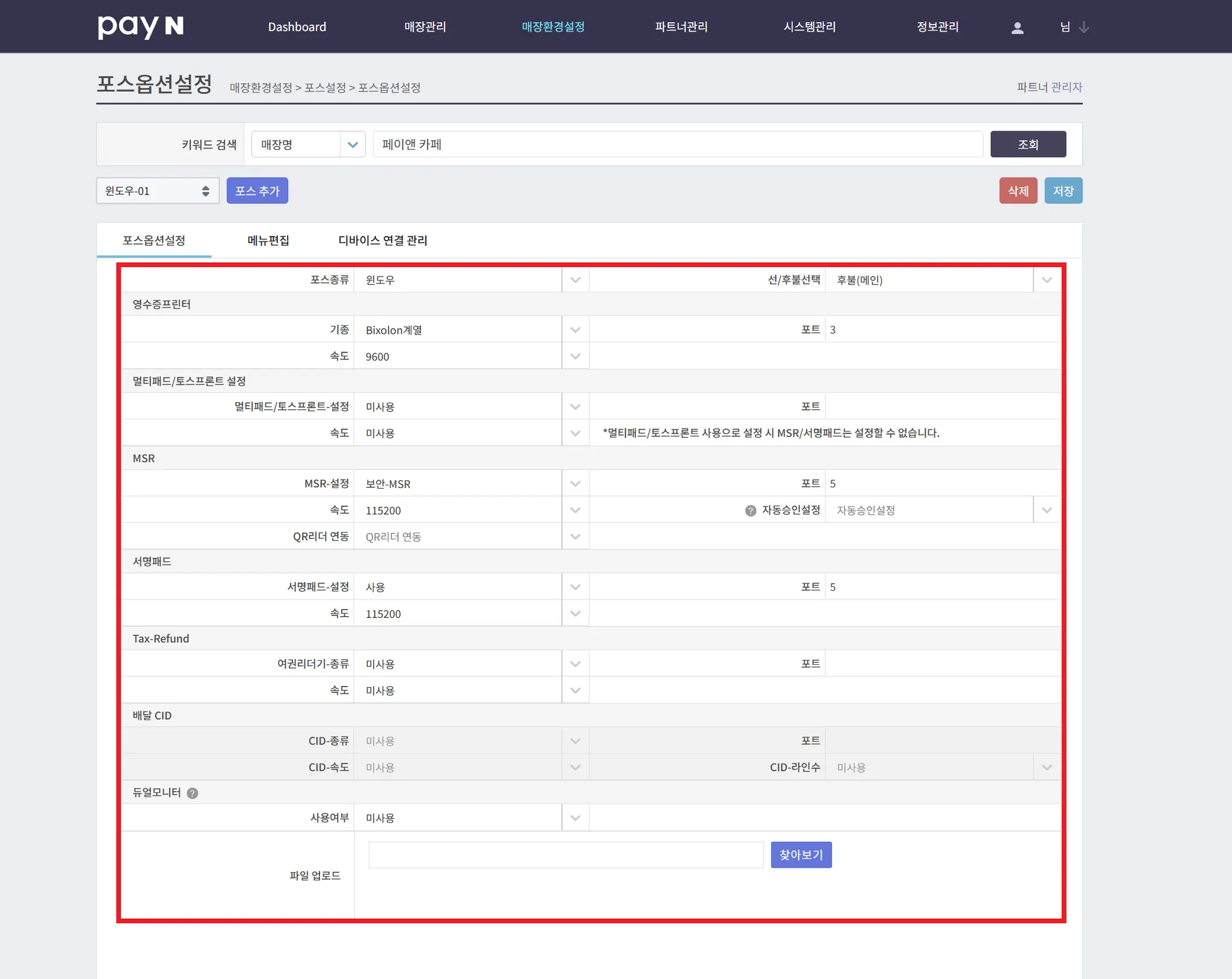
Task: Click the 찾아보기 browse button
Action: tap(801, 855)
